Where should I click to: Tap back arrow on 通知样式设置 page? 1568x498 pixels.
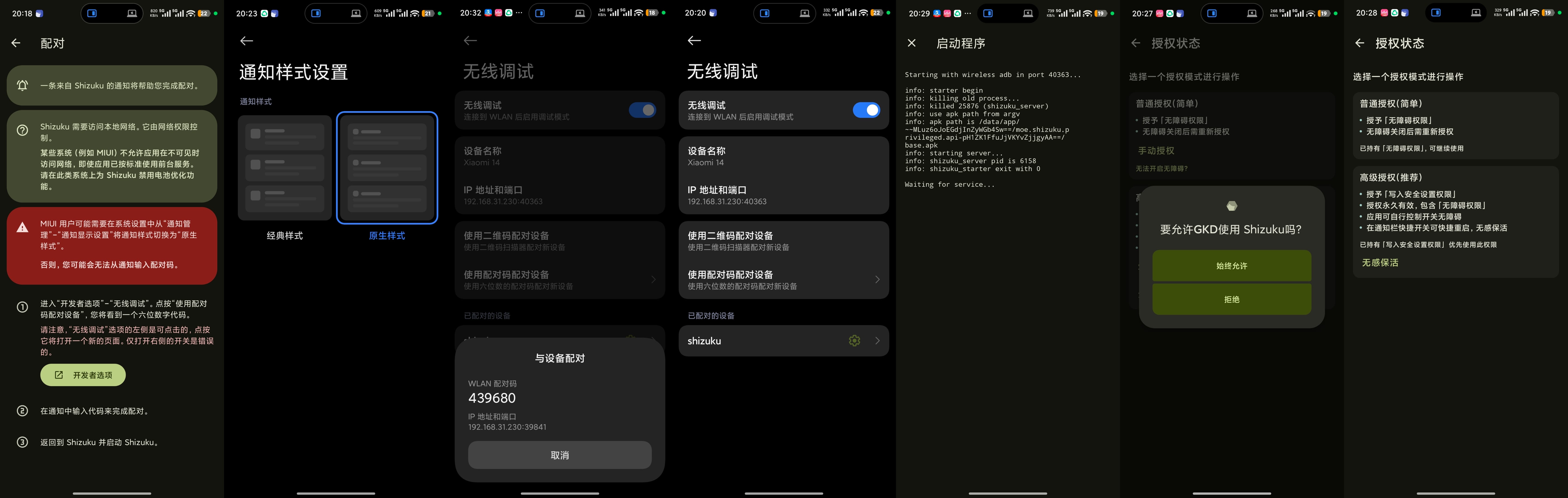[247, 41]
